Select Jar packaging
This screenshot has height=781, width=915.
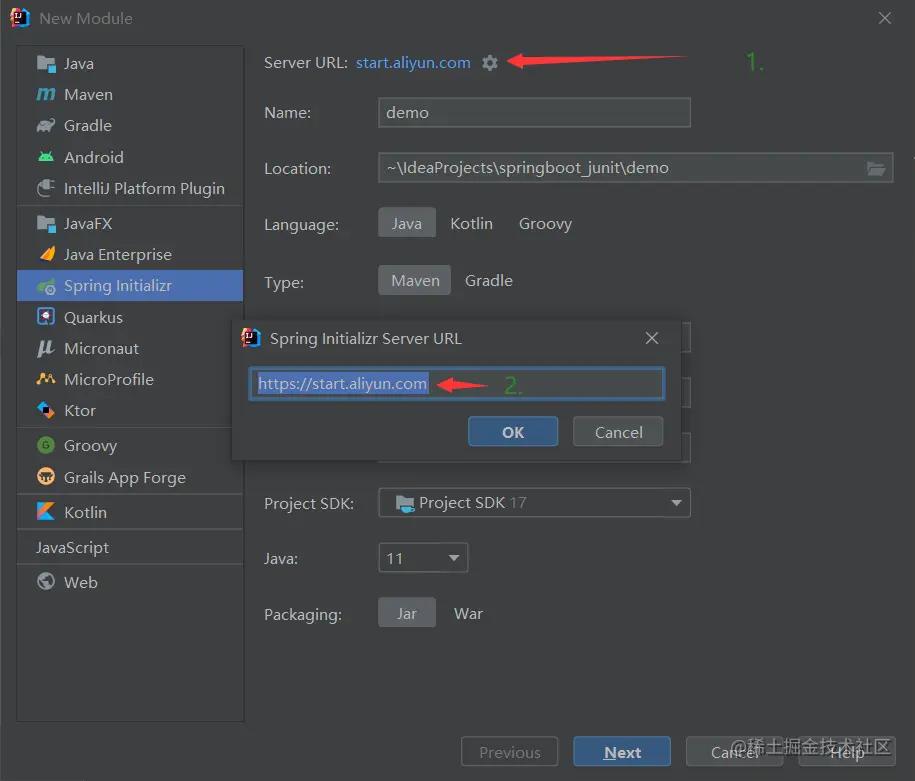point(407,613)
